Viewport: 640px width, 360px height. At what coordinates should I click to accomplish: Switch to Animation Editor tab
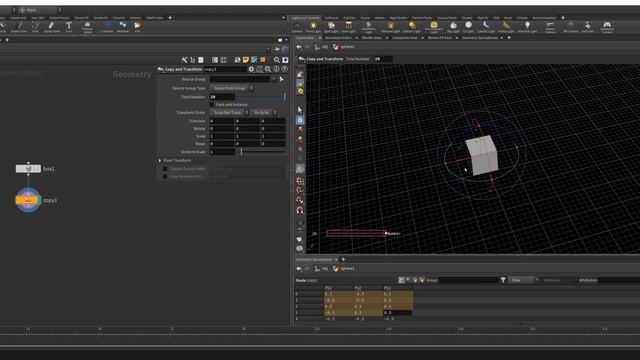pos(338,38)
